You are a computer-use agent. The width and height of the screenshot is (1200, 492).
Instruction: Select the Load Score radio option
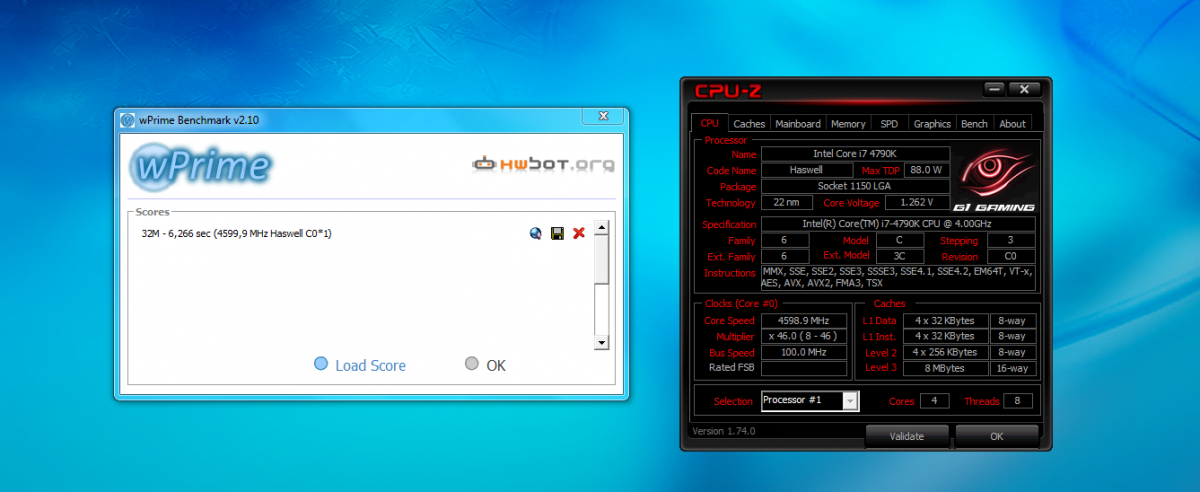360,365
